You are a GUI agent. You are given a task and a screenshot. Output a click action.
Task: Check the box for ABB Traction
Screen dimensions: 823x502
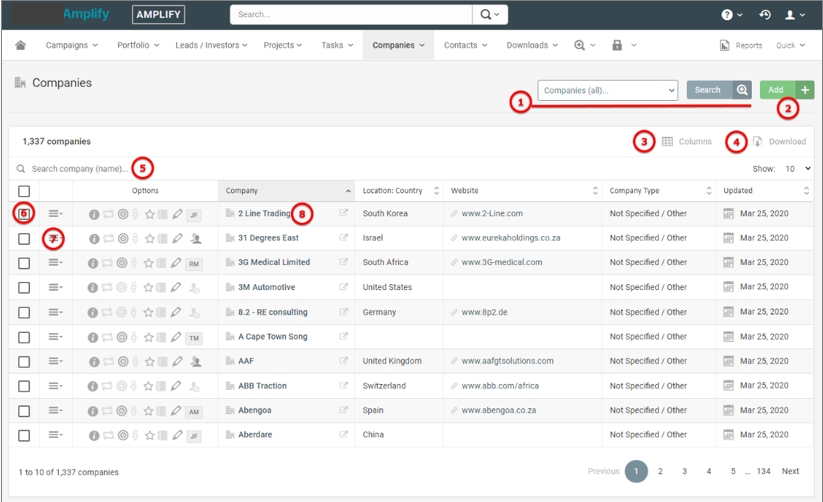(24, 386)
